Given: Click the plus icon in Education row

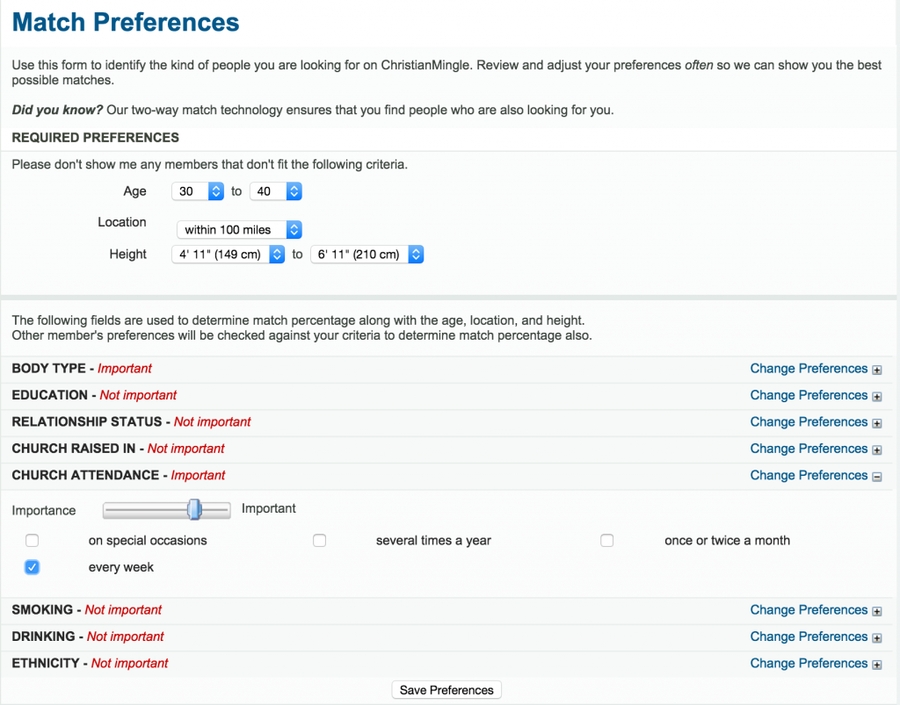Looking at the screenshot, I should [x=877, y=397].
